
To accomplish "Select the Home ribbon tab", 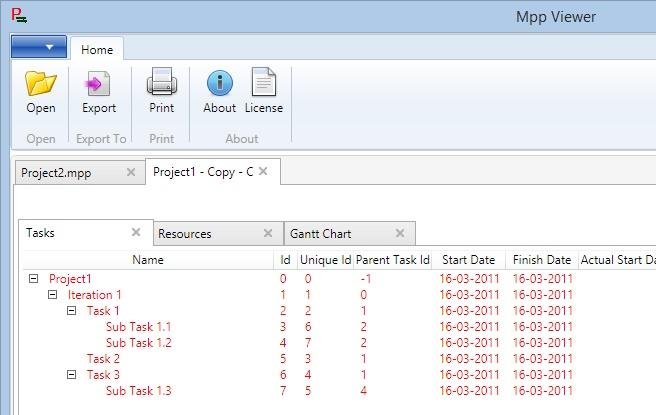I will tap(97, 50).
